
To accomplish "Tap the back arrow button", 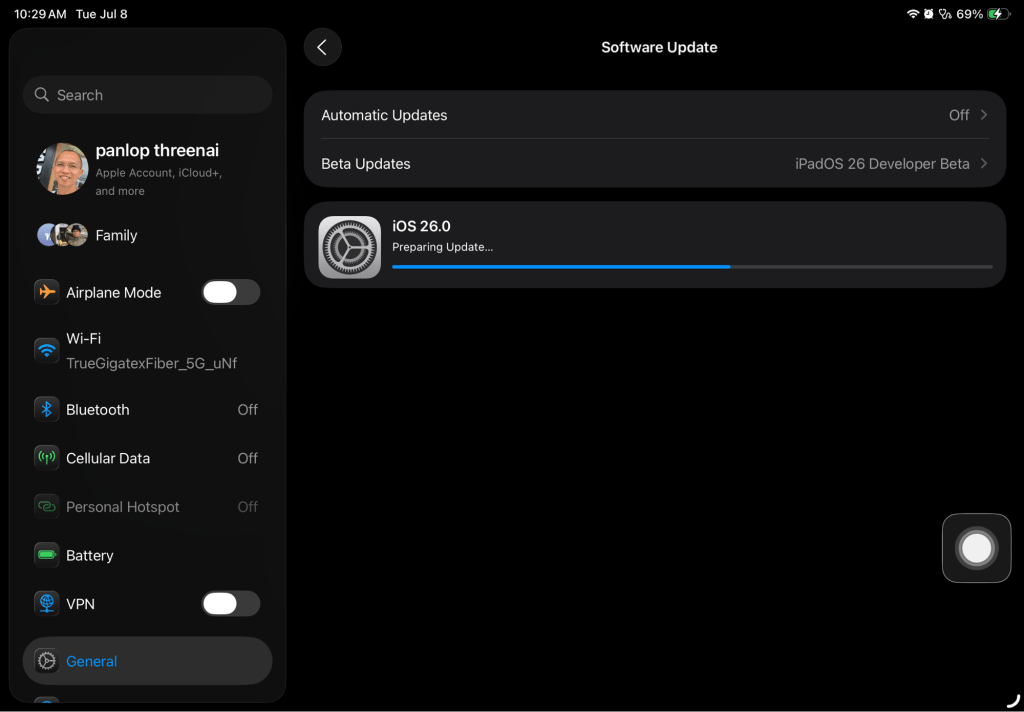I will coord(323,47).
